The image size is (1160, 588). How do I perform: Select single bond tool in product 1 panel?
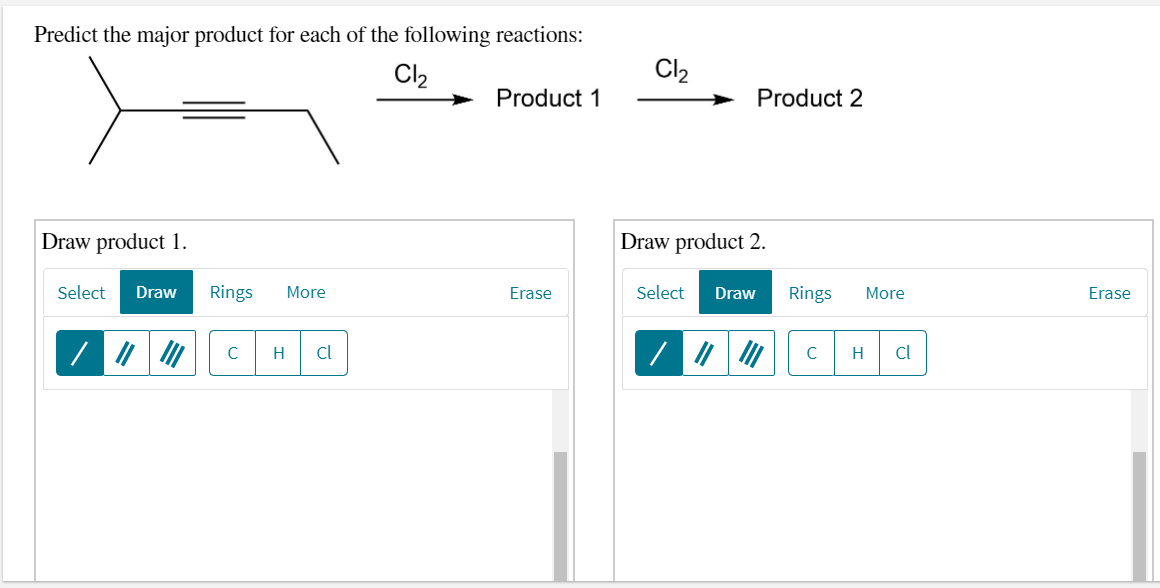80,353
